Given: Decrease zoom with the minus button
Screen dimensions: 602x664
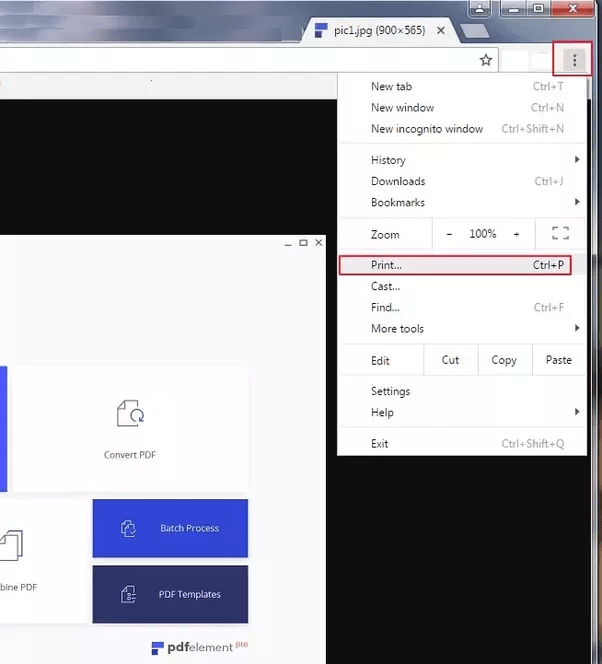Looking at the screenshot, I should point(449,234).
